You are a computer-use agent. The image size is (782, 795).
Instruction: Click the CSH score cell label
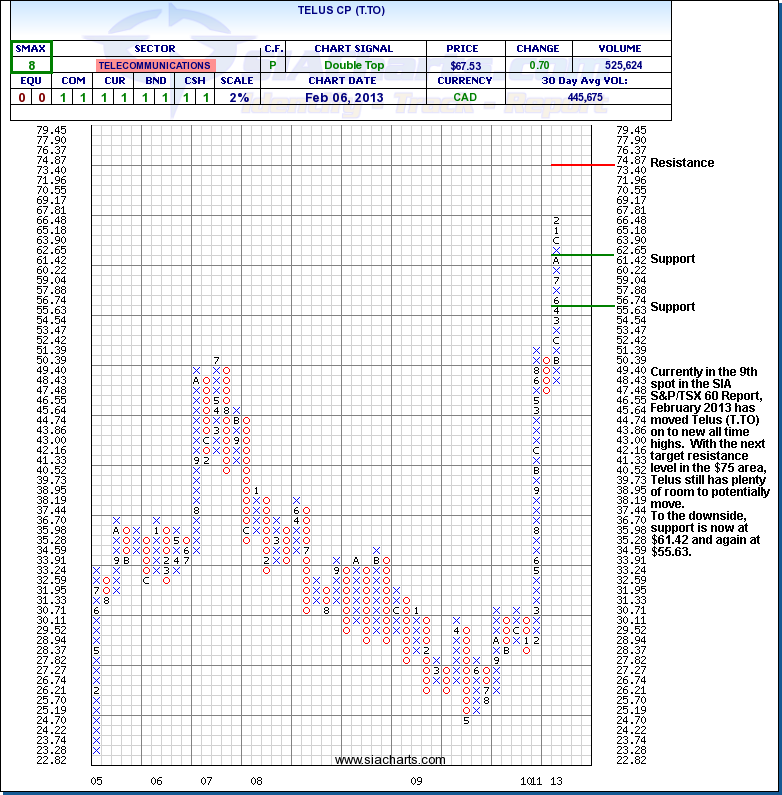pyautogui.click(x=194, y=81)
